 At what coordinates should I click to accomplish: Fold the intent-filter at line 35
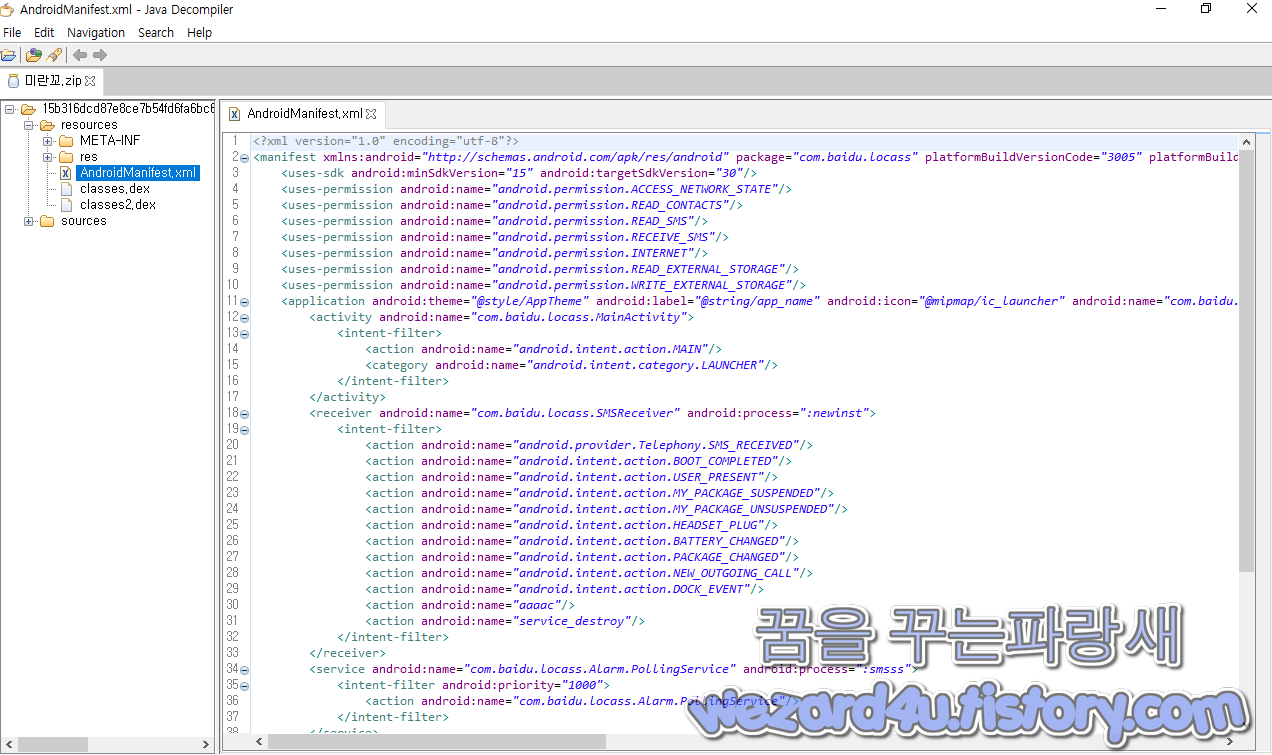[245, 686]
